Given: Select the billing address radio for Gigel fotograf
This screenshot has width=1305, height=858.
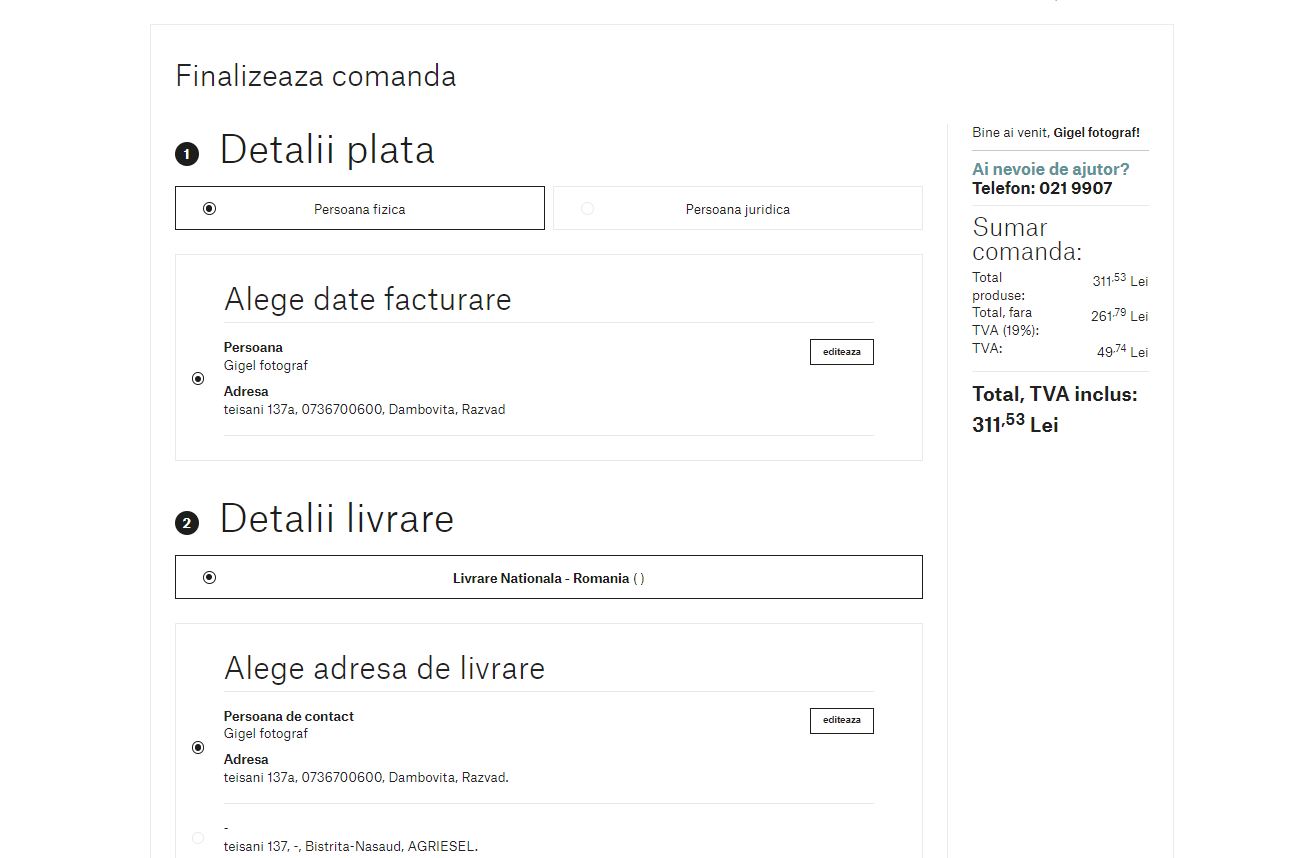Looking at the screenshot, I should 198,379.
